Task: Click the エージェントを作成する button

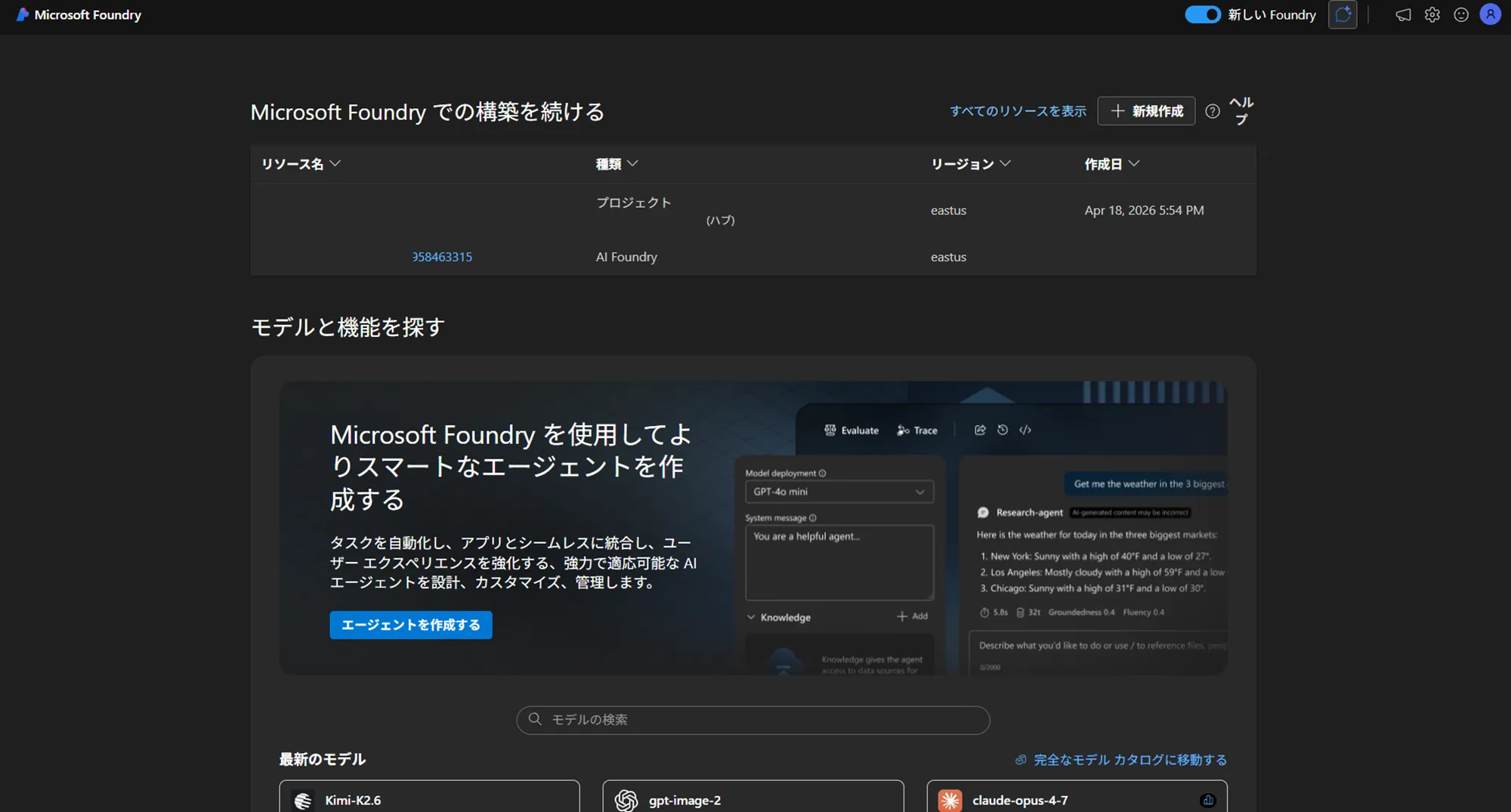Action: pos(411,625)
